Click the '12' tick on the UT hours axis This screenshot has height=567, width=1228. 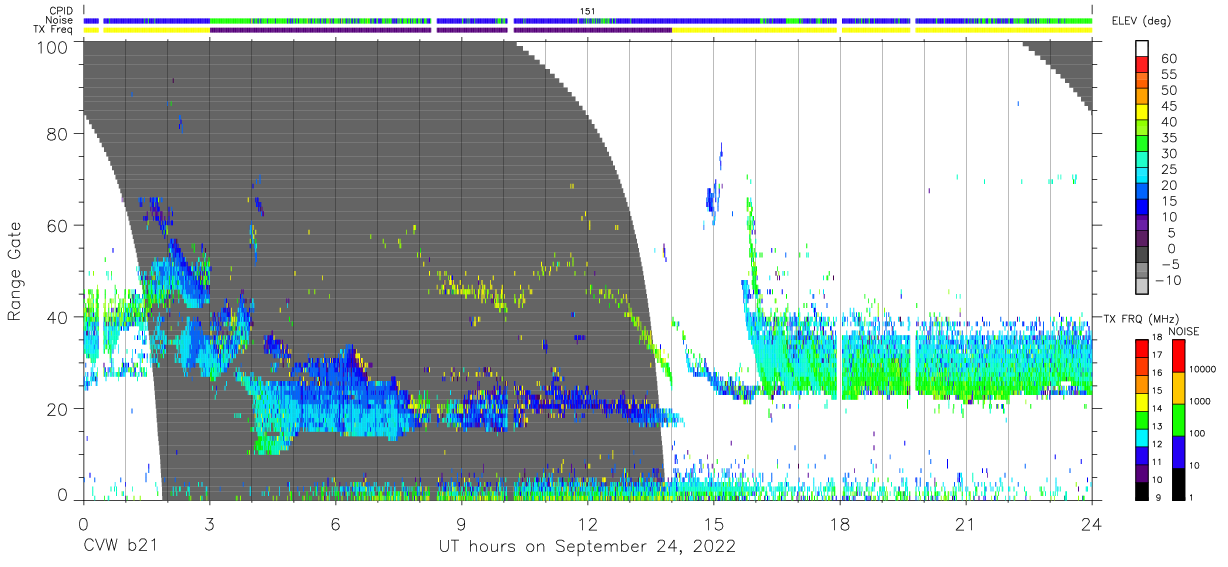[588, 524]
